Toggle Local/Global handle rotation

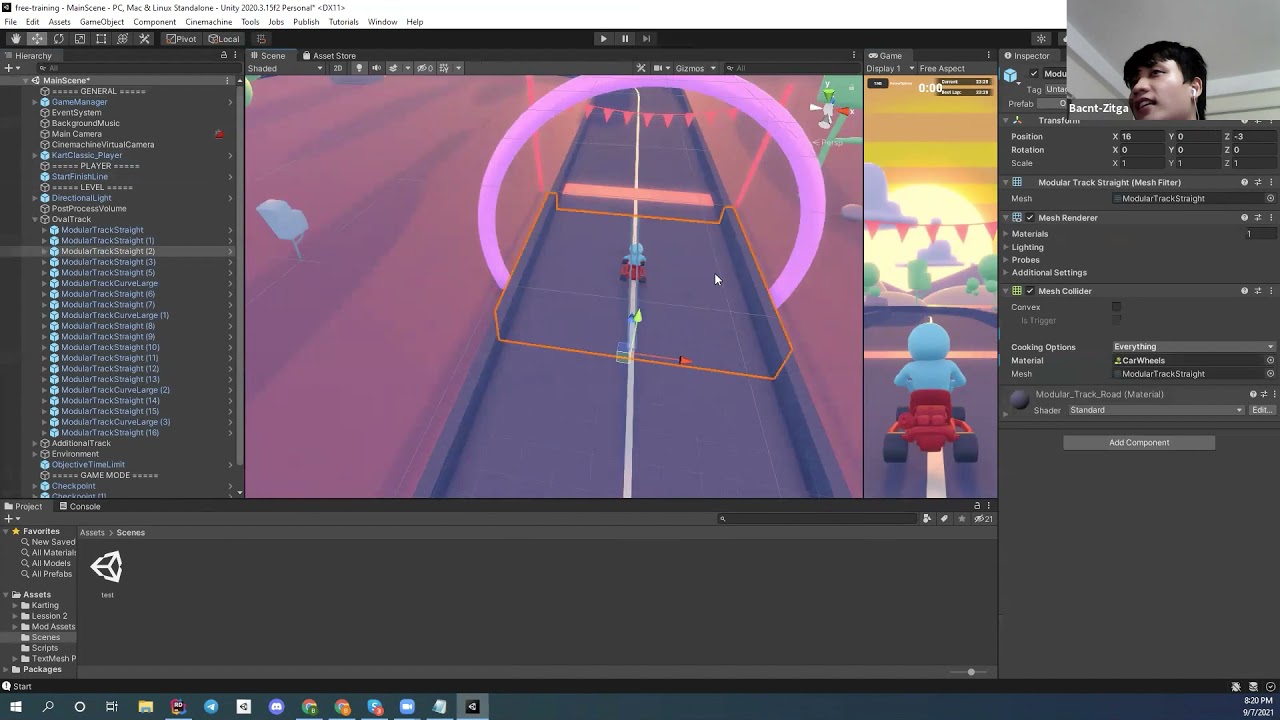click(x=224, y=39)
